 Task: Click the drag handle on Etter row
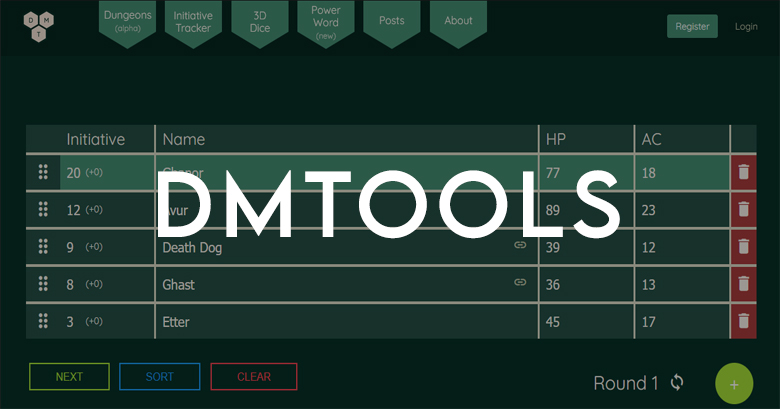(x=43, y=321)
